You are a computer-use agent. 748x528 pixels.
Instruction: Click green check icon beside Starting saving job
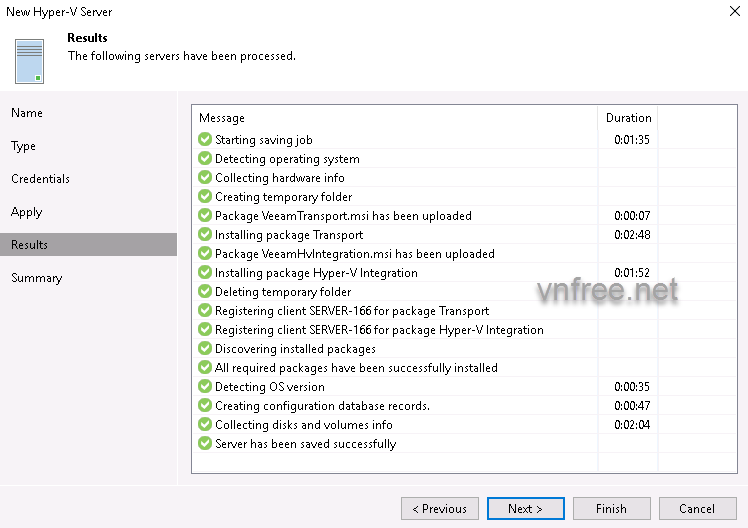tap(205, 140)
